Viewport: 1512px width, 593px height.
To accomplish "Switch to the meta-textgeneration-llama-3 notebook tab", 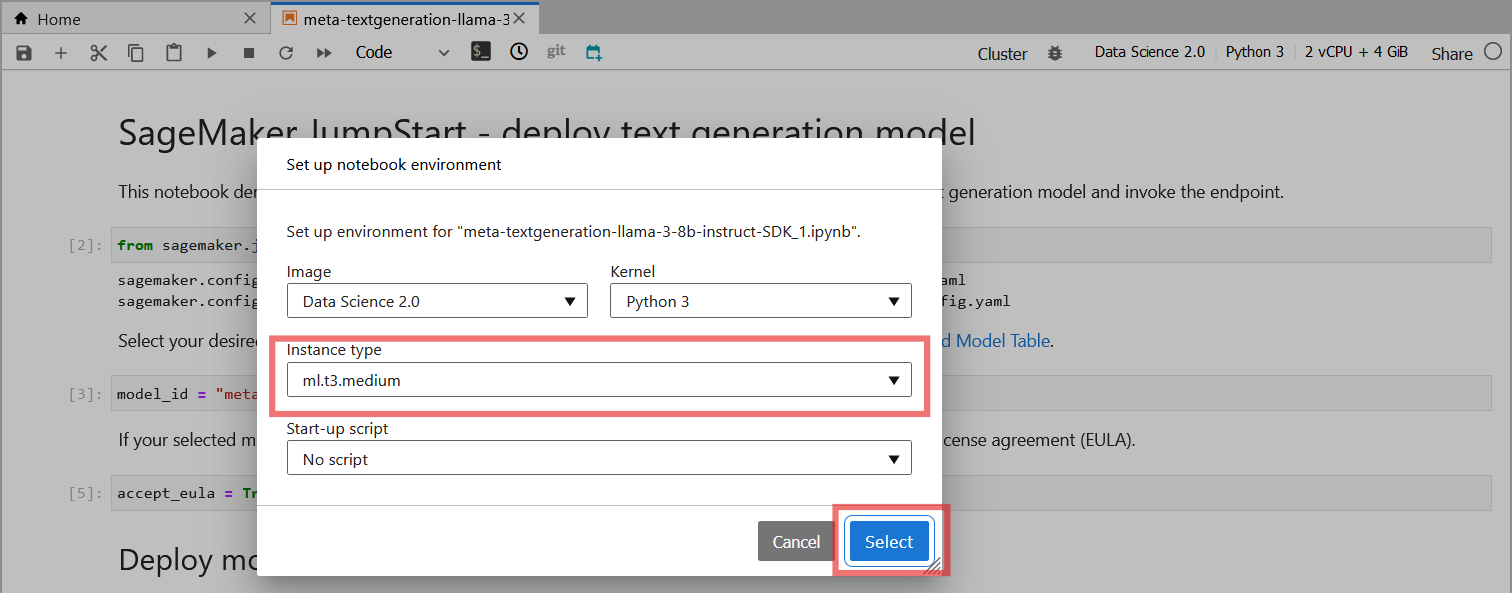I will [x=405, y=19].
